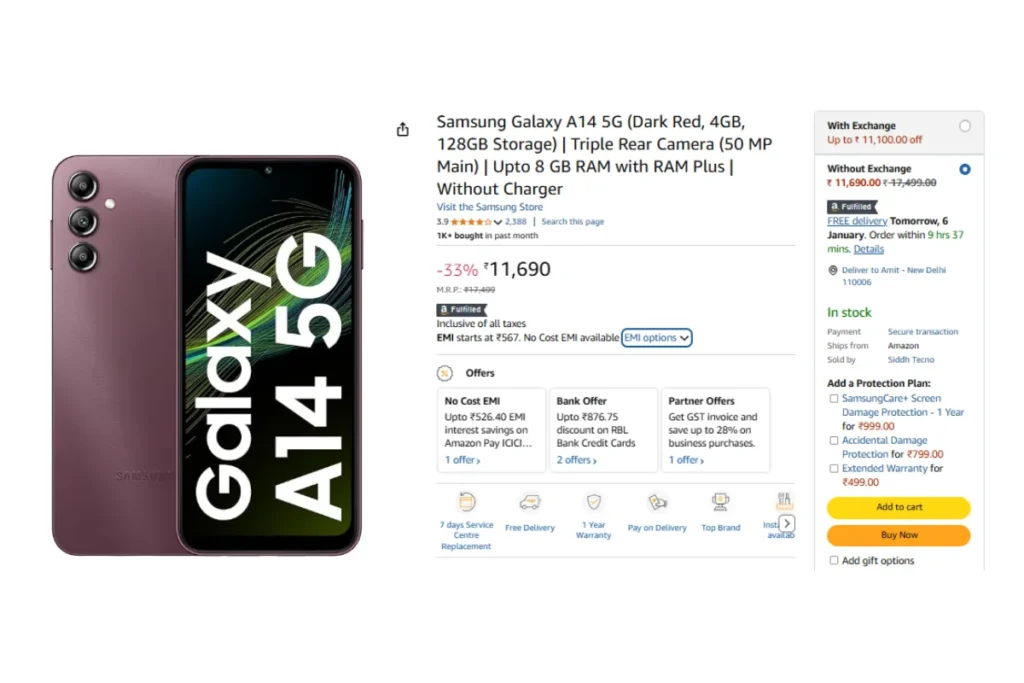This screenshot has width=1024, height=683.
Task: Show next feature icons with arrow
Action: click(x=787, y=524)
